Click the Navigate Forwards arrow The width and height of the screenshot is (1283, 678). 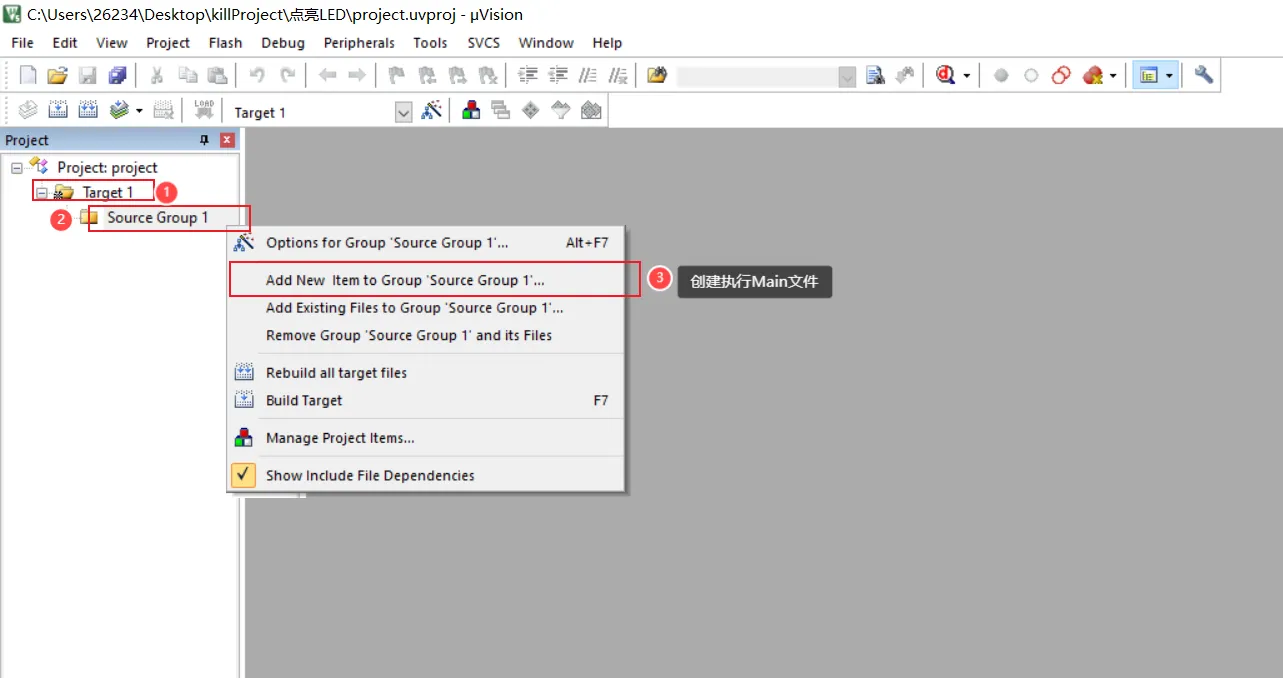357,75
